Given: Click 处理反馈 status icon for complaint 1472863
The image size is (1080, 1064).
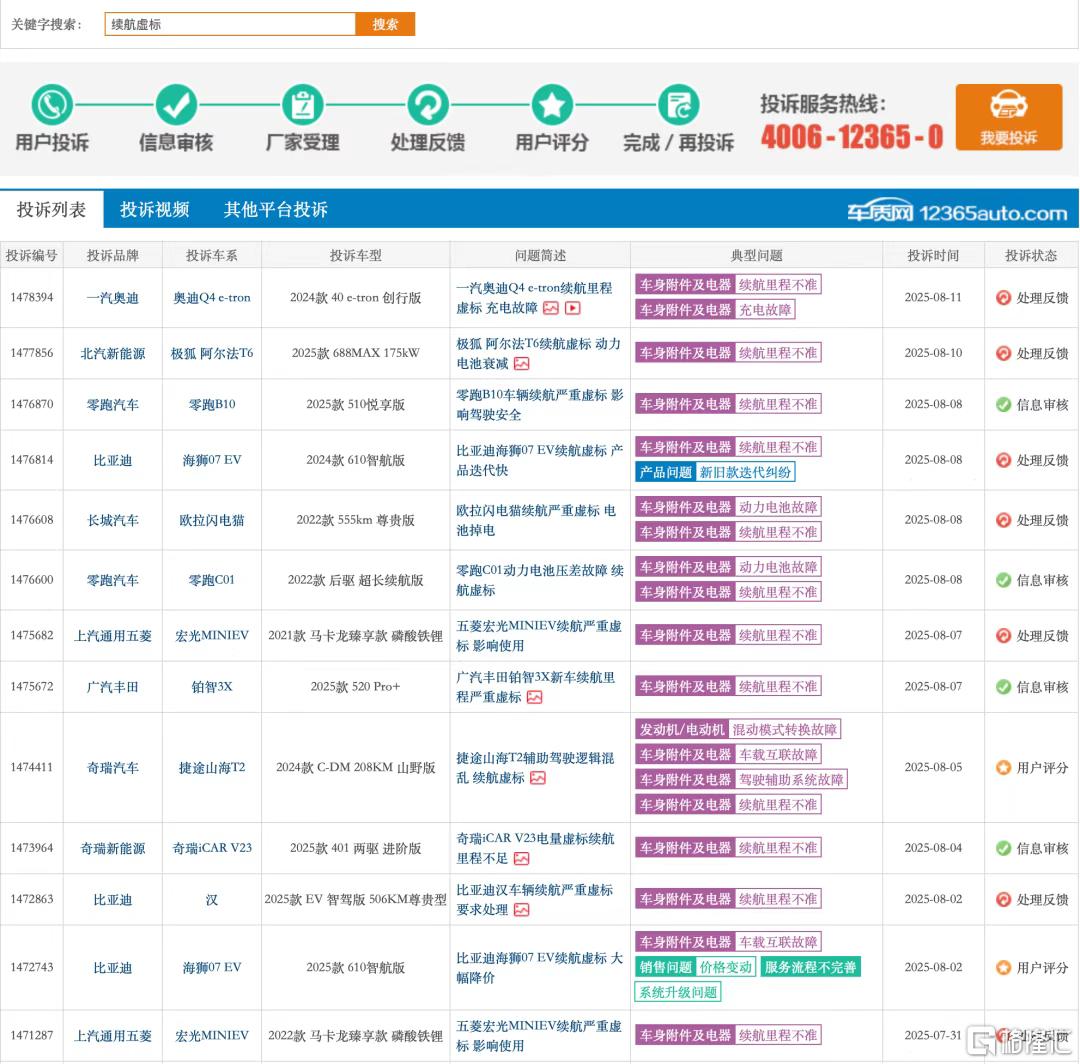Looking at the screenshot, I should [1004, 899].
